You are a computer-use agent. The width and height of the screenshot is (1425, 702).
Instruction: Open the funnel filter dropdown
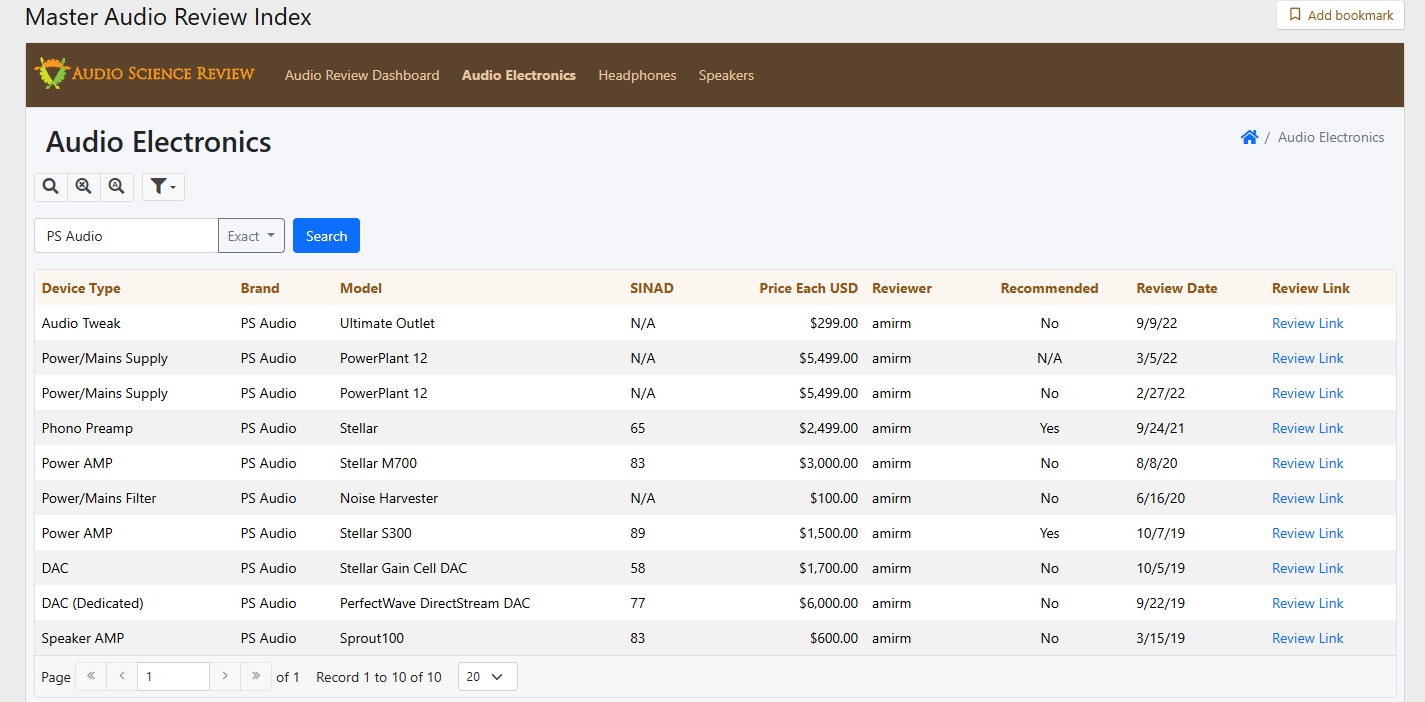click(163, 187)
